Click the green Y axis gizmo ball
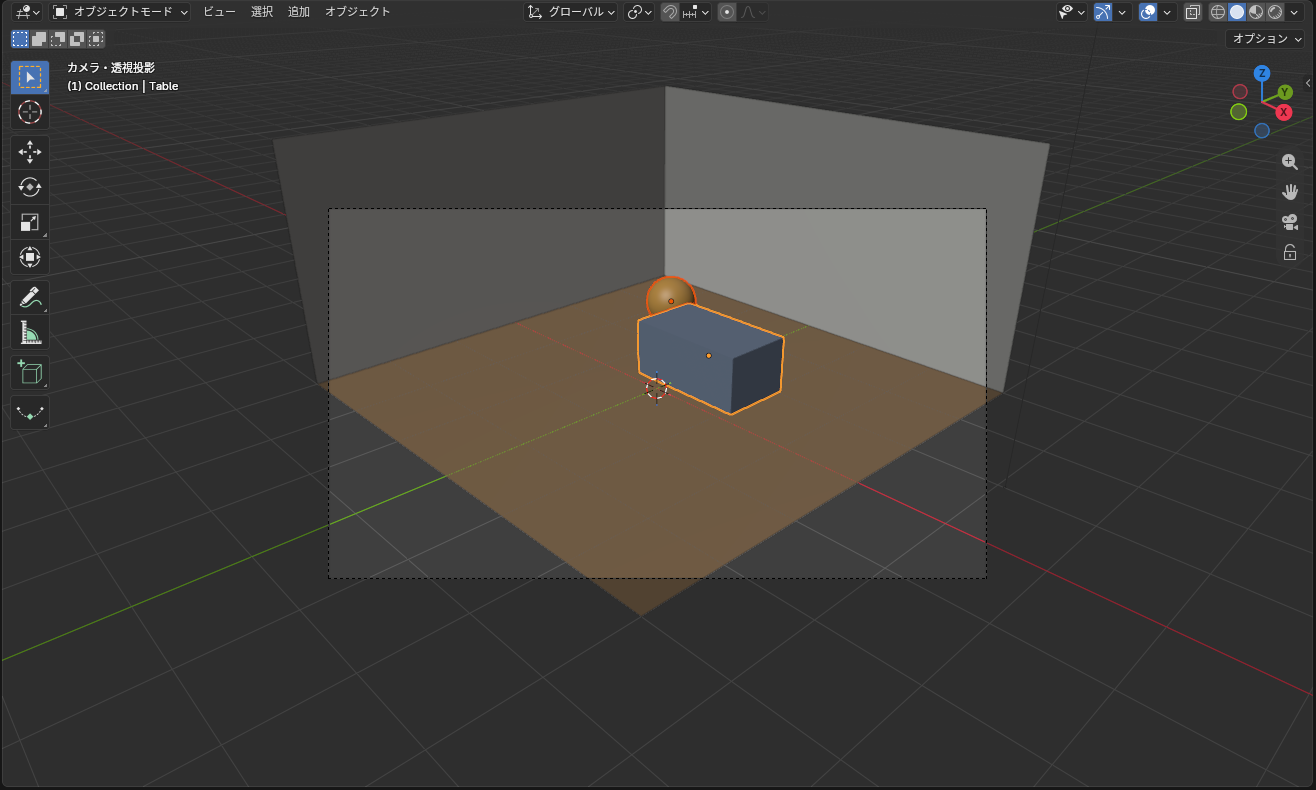The height and width of the screenshot is (790, 1316). pyautogui.click(x=1285, y=92)
